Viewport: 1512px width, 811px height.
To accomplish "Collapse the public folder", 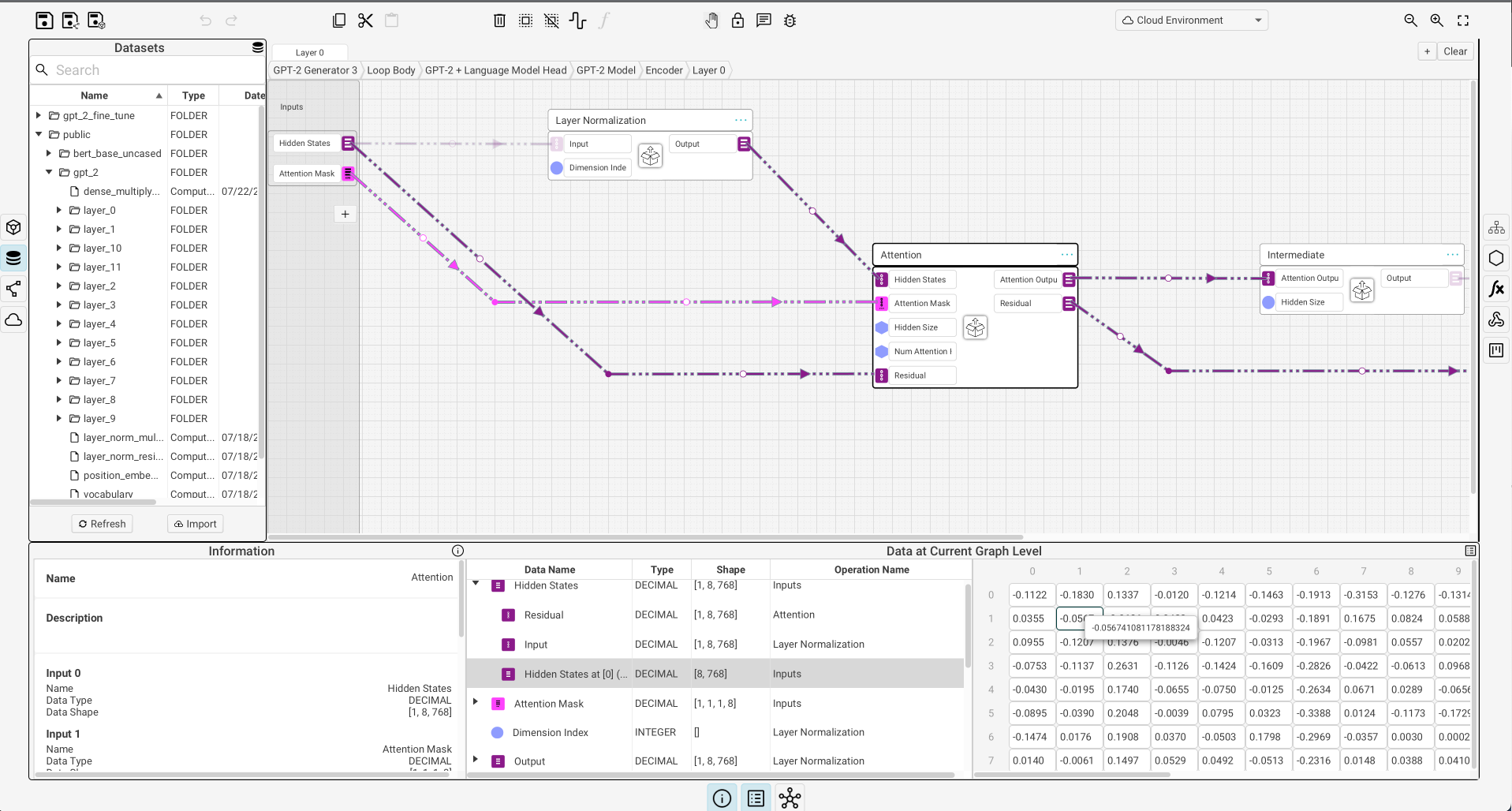I will [39, 134].
